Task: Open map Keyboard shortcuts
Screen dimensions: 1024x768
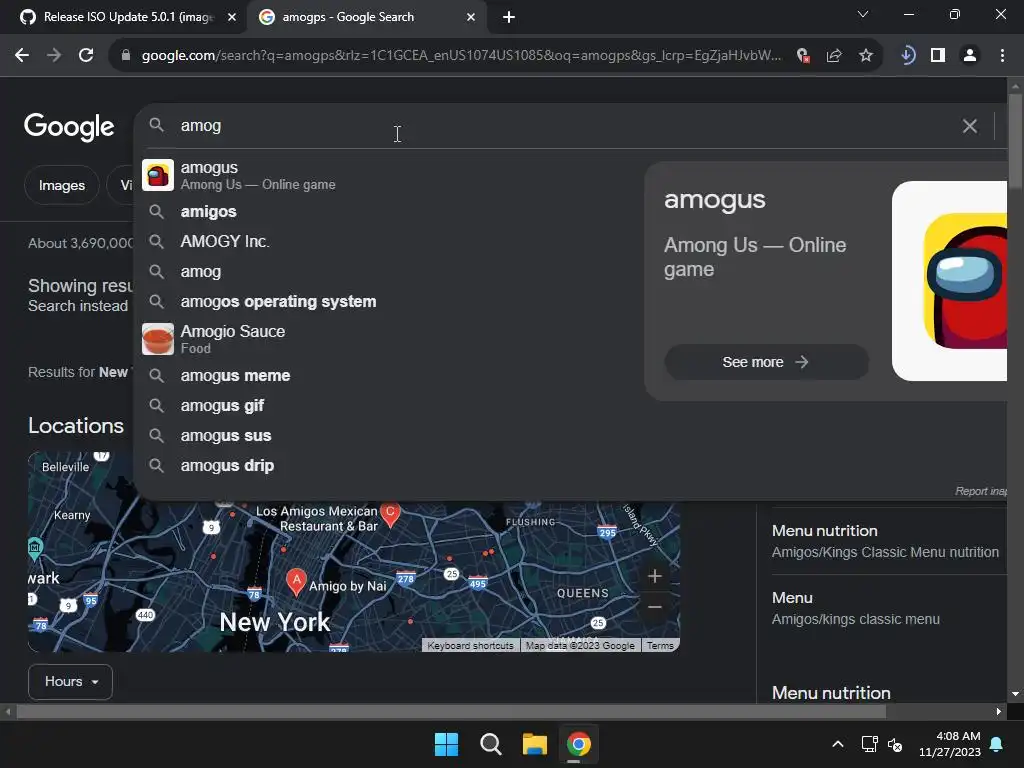Action: point(470,645)
